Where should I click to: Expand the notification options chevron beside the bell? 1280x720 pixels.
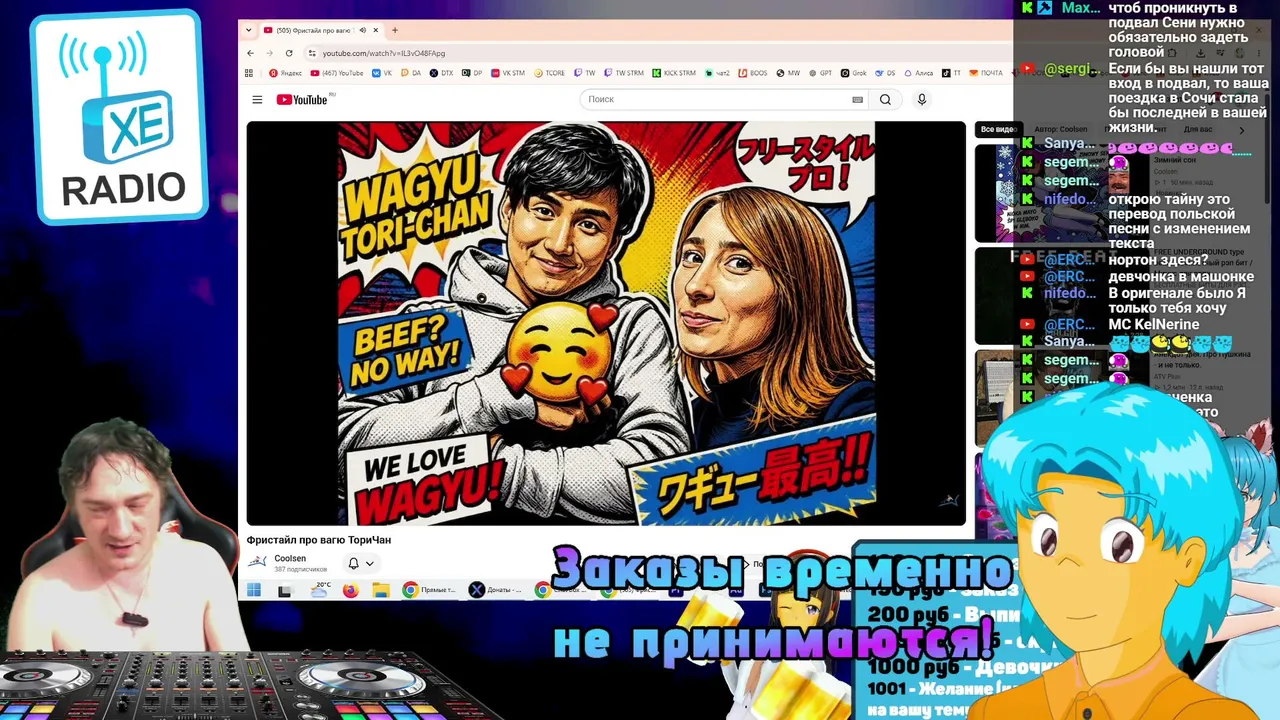pyautogui.click(x=369, y=563)
